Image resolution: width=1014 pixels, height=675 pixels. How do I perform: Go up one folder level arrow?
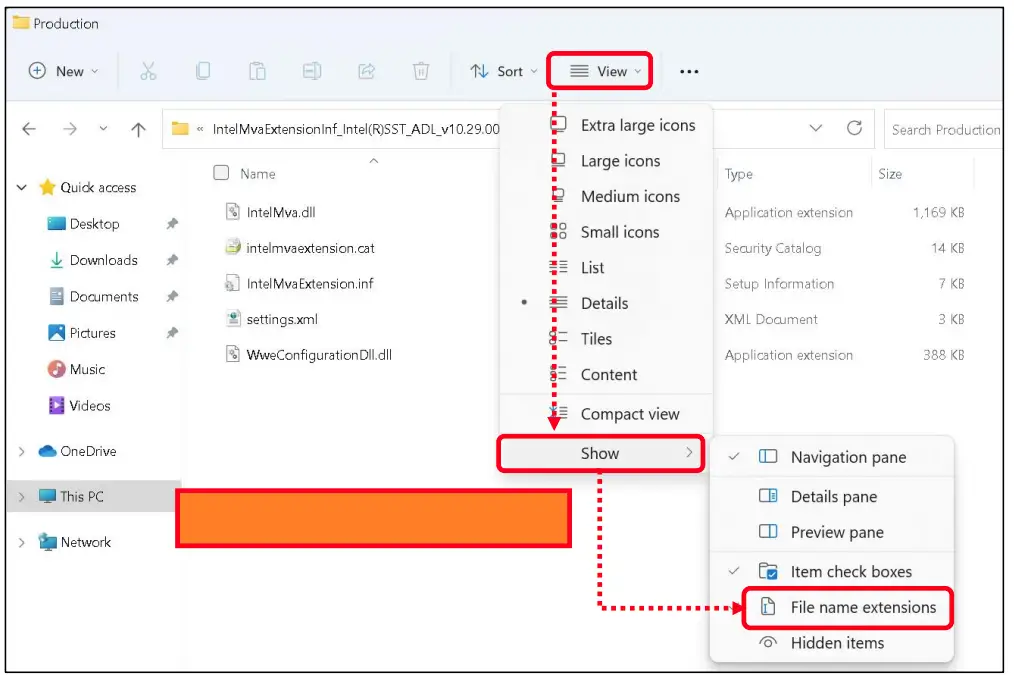click(138, 129)
